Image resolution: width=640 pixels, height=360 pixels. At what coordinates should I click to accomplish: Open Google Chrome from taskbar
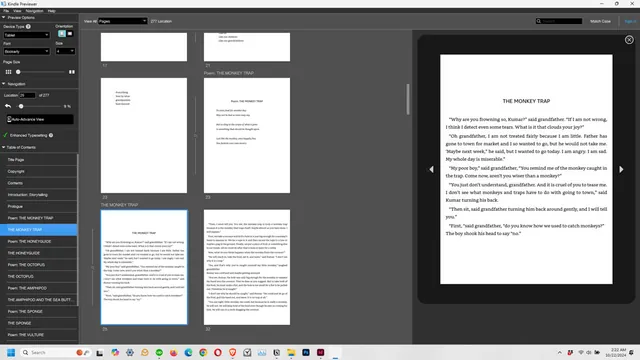tap(203, 353)
